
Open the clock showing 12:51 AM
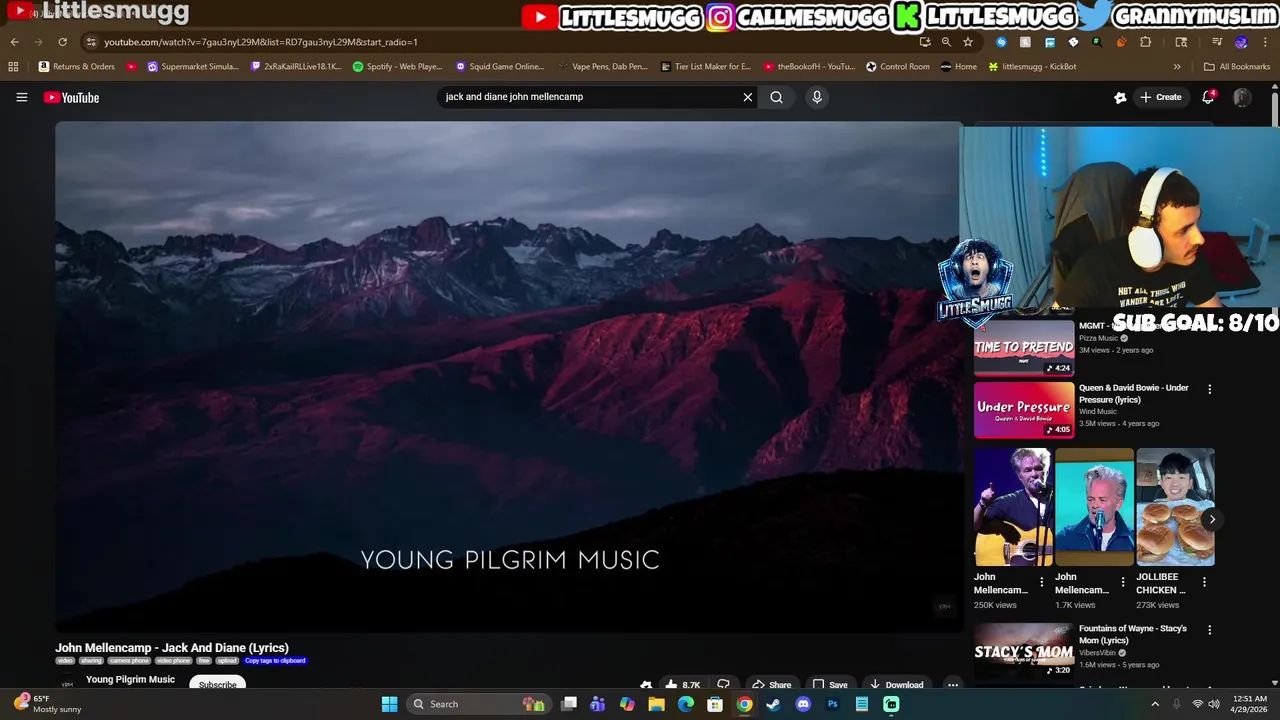tap(1250, 704)
